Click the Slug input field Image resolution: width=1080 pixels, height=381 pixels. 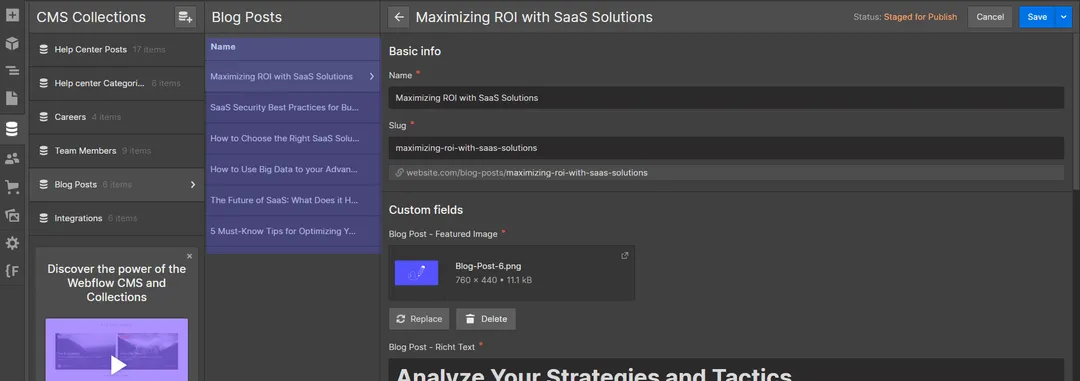click(726, 147)
